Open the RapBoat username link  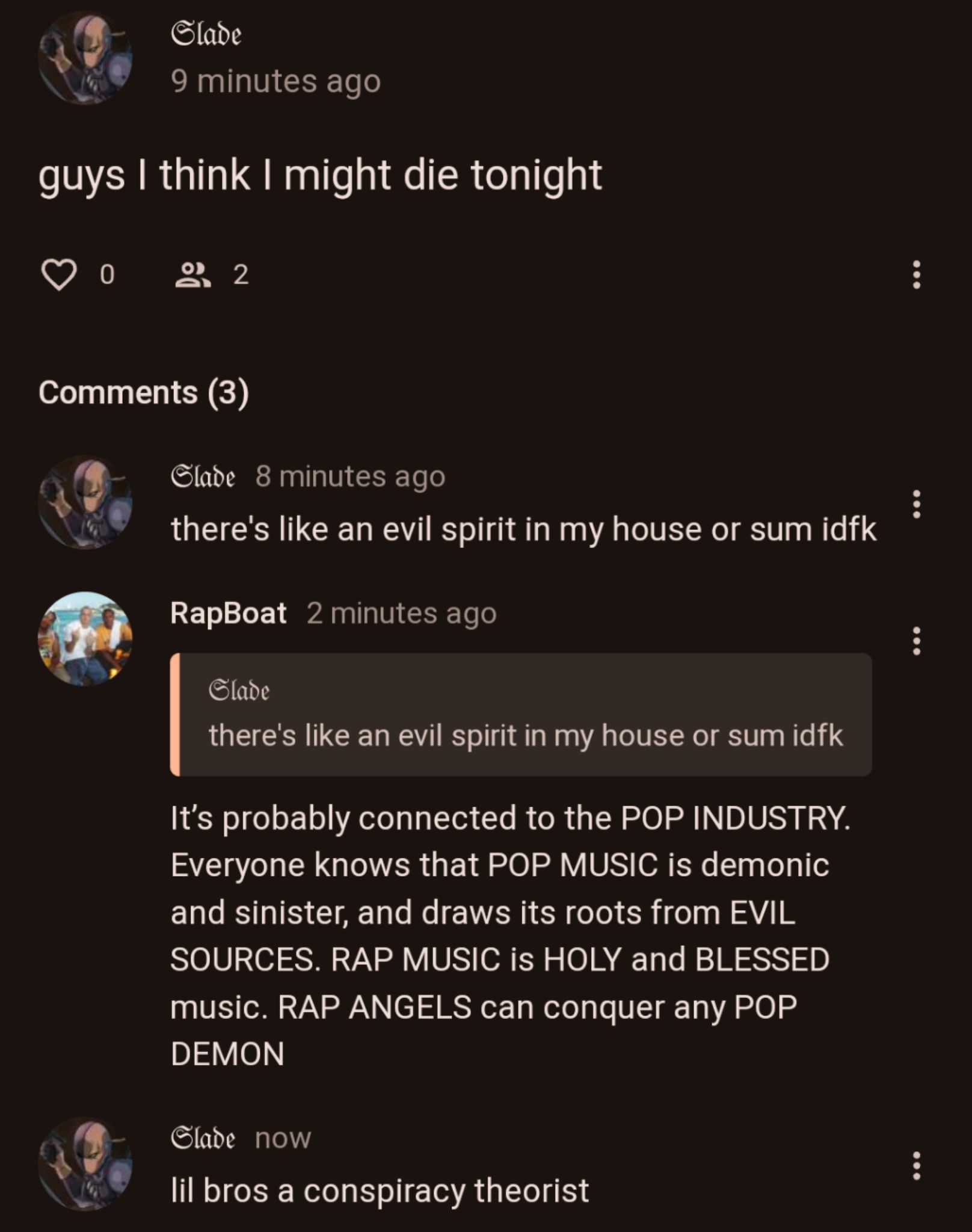(x=229, y=613)
